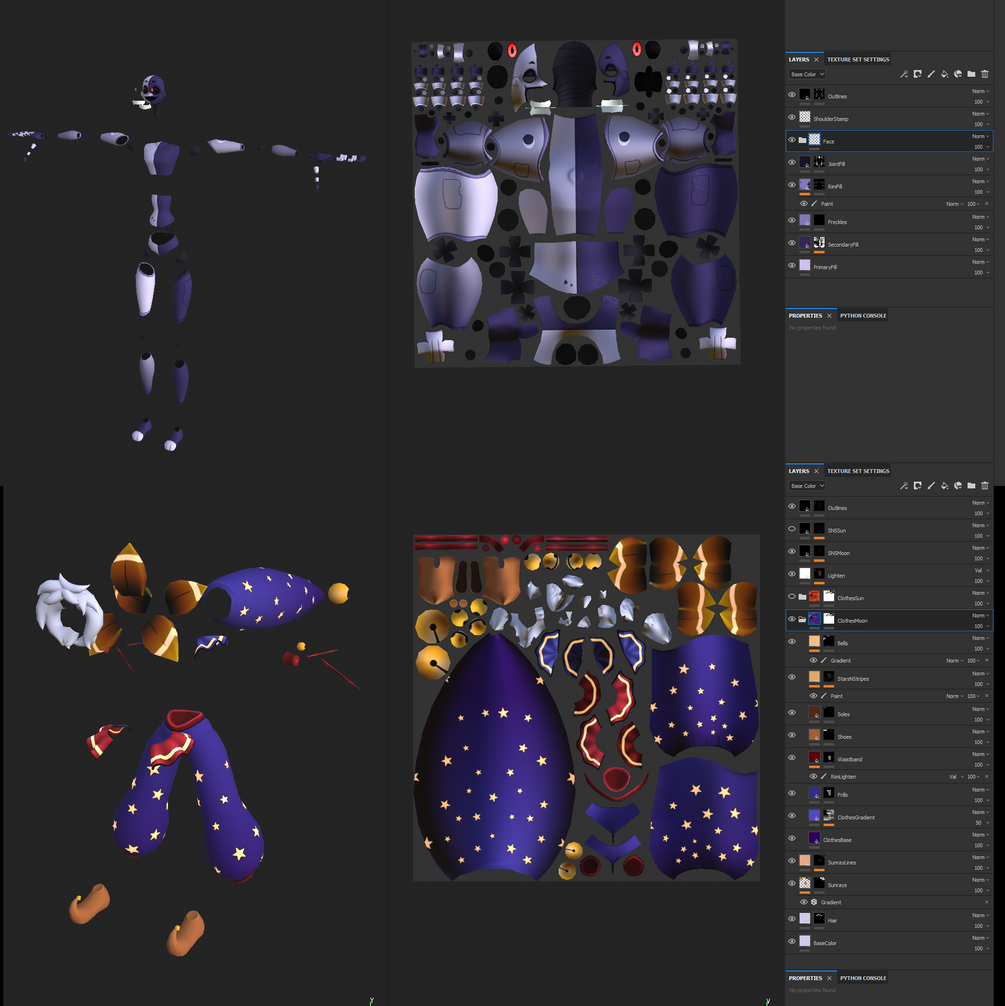This screenshot has height=1006, width=1005.
Task: Click the trash icon in upper Layers panel
Action: click(x=985, y=74)
